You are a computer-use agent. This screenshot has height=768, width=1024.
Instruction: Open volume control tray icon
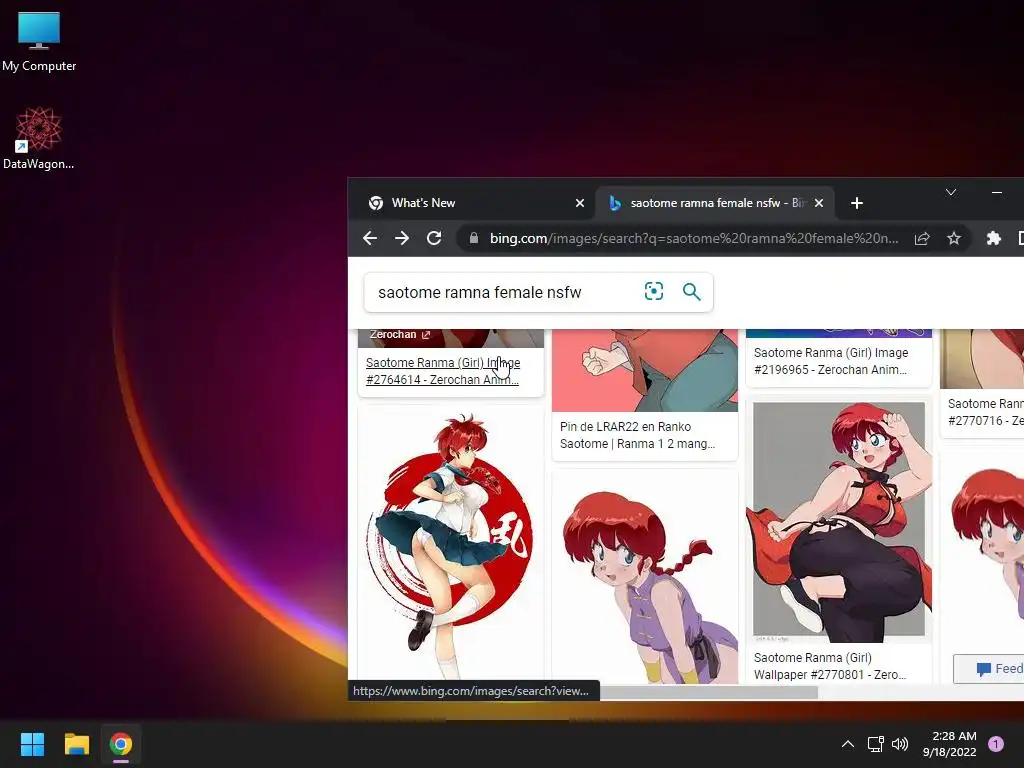pyautogui.click(x=900, y=744)
